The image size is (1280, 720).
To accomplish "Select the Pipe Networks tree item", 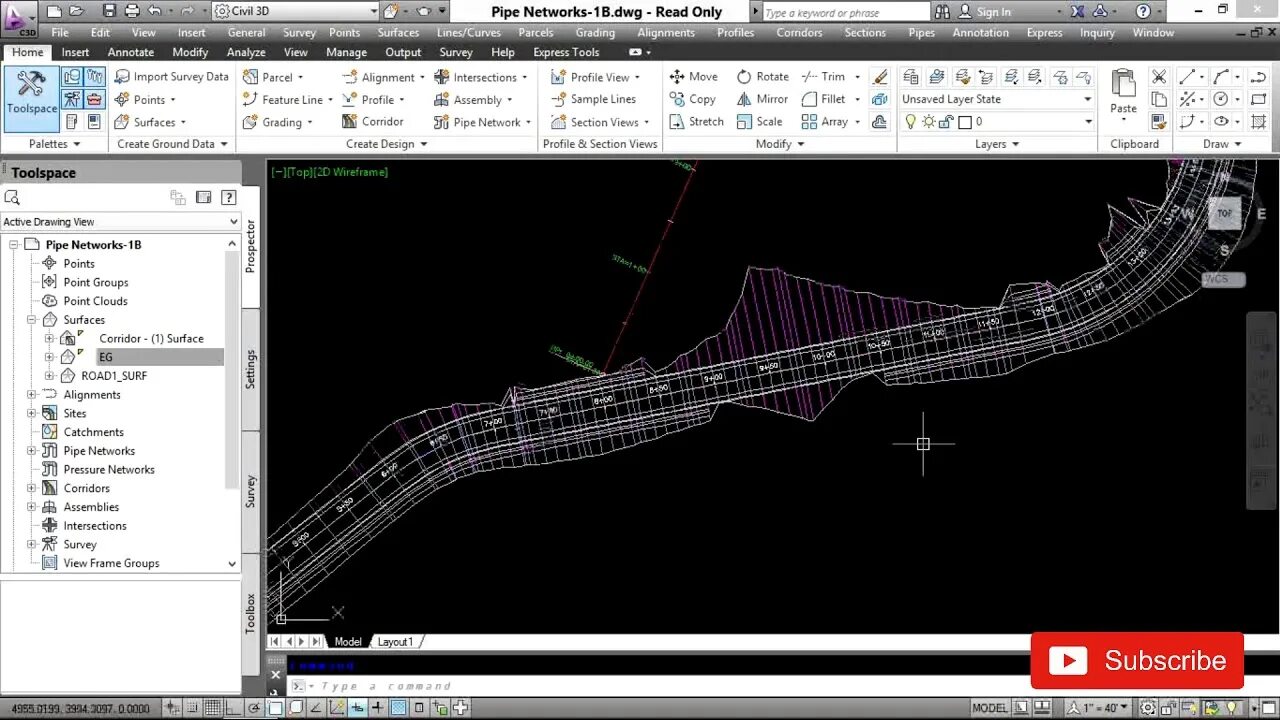I will click(x=99, y=451).
